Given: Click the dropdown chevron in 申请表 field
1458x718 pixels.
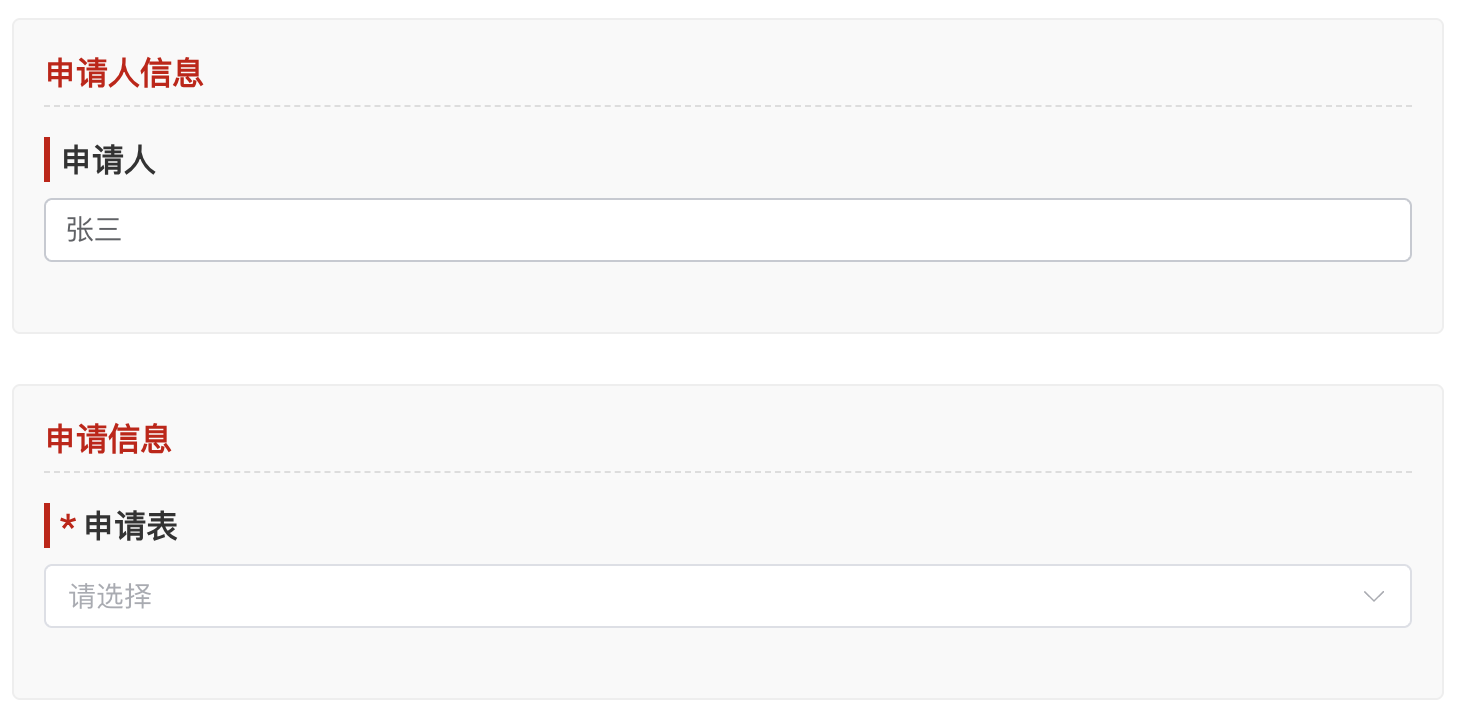Looking at the screenshot, I should tap(1373, 596).
